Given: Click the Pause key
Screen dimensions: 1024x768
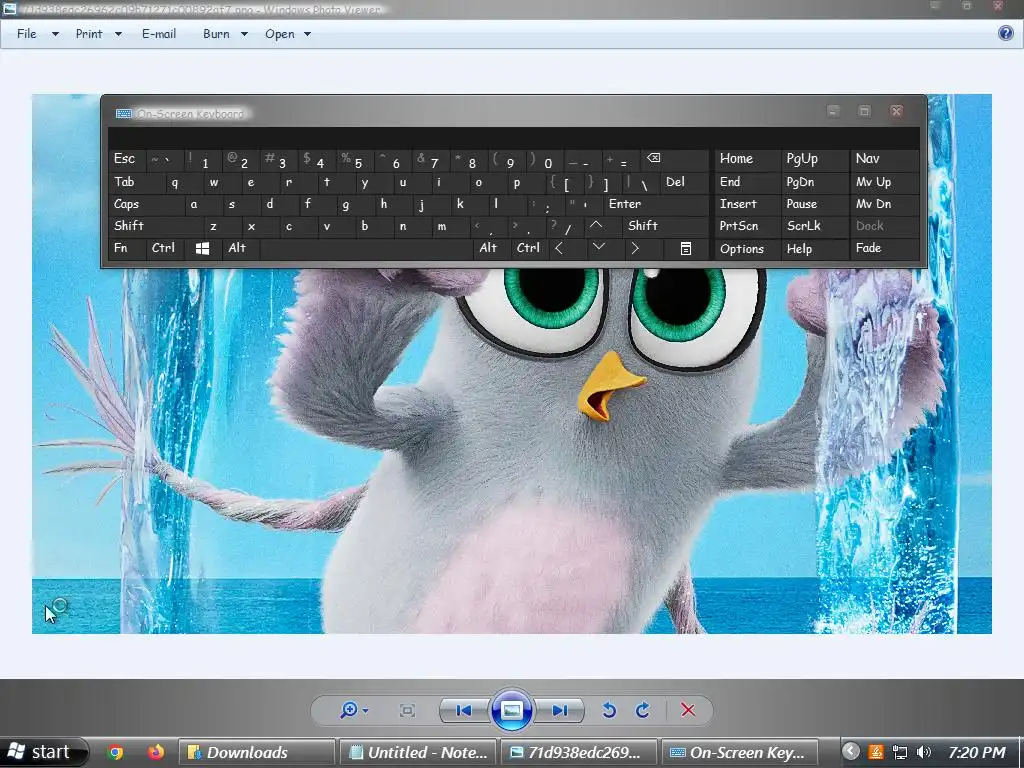Looking at the screenshot, I should point(814,204).
